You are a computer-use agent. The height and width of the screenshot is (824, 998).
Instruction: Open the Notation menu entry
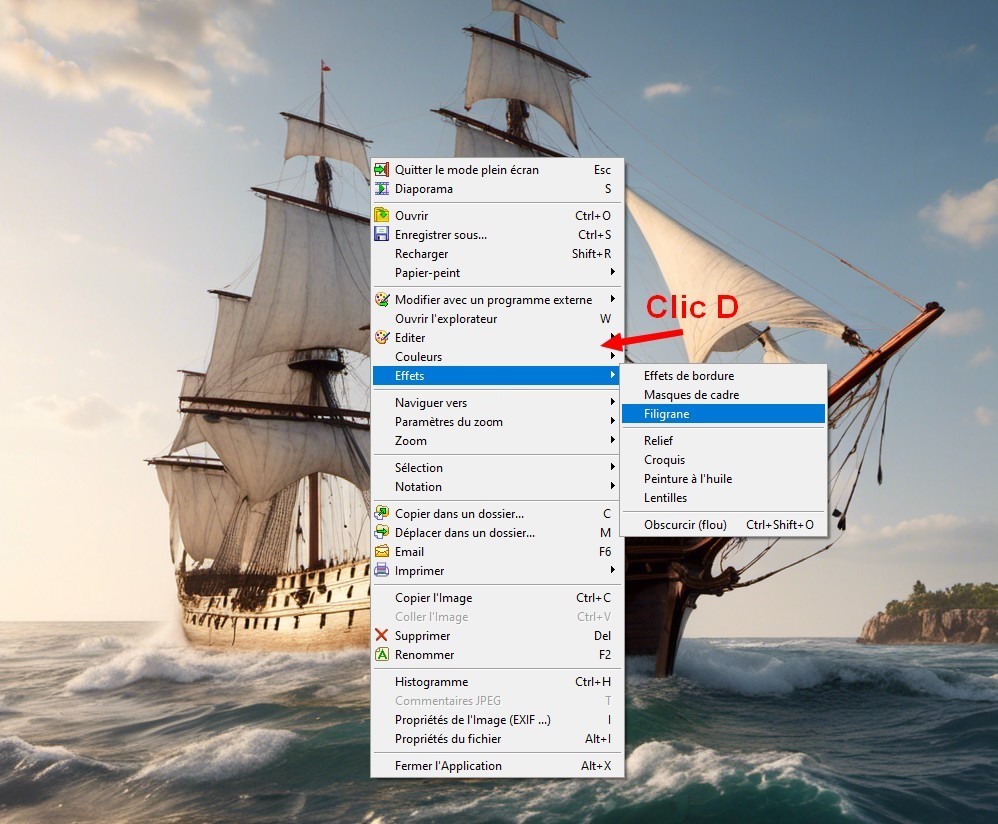[x=496, y=487]
